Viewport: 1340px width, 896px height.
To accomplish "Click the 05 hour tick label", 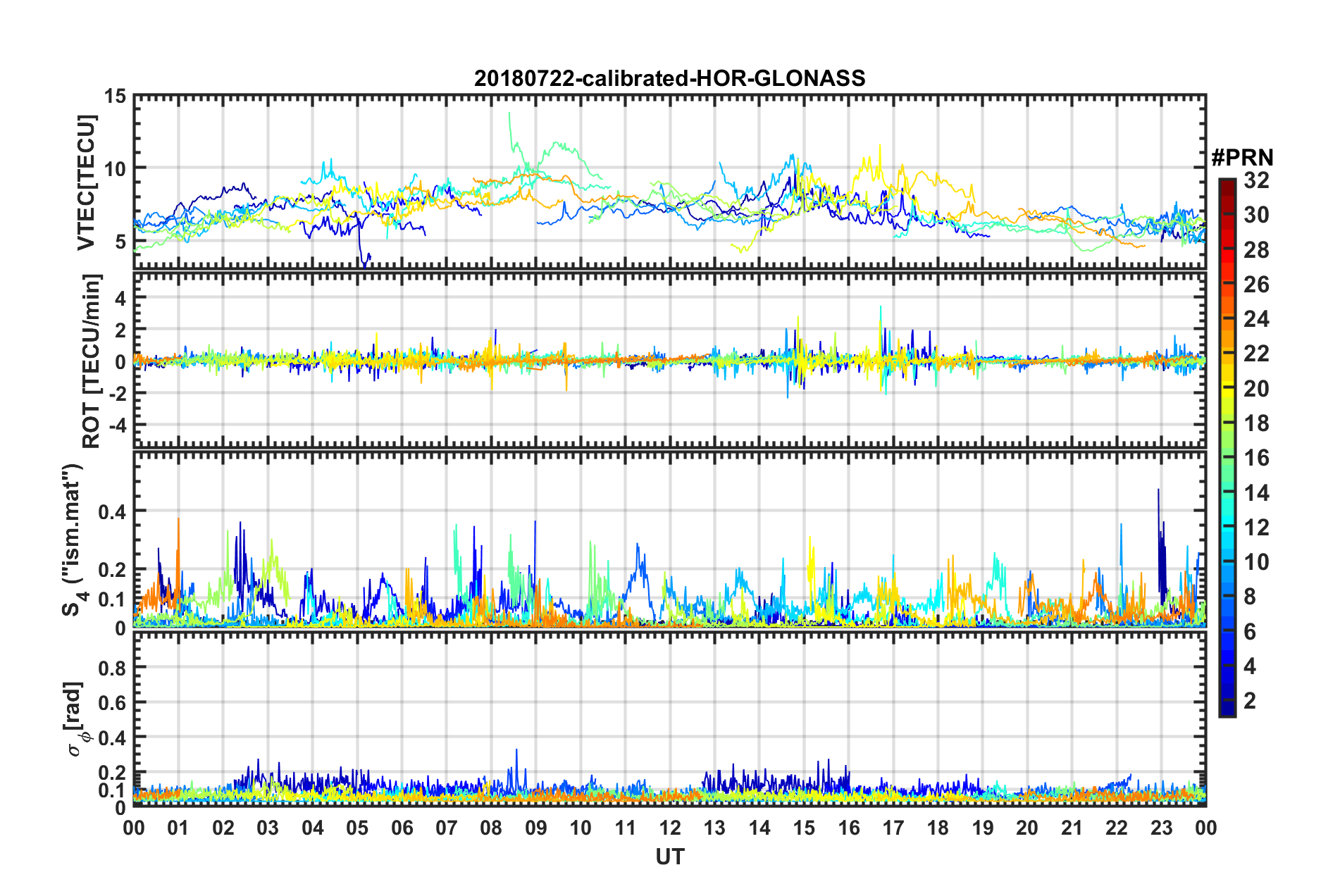I will 357,828.
